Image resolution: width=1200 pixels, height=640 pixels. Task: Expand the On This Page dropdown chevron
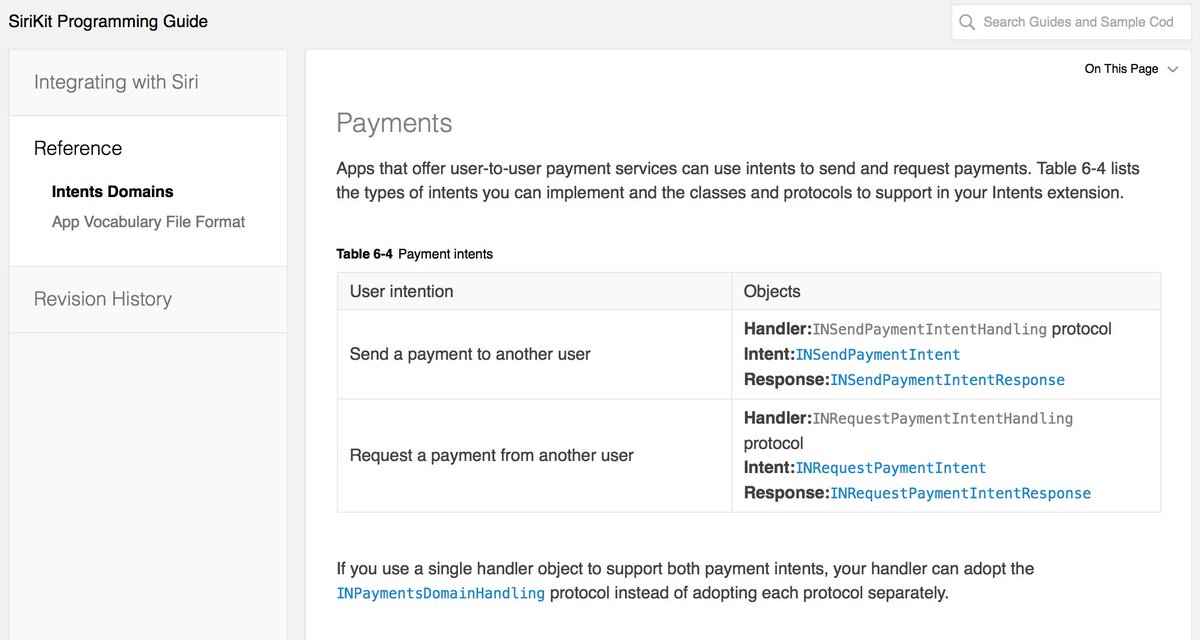click(x=1173, y=69)
